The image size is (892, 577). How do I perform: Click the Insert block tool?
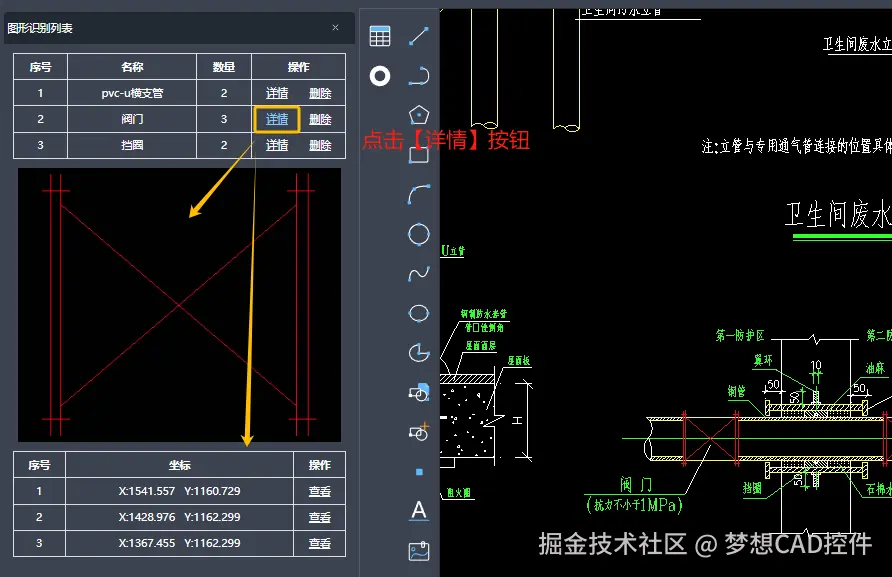[419, 393]
